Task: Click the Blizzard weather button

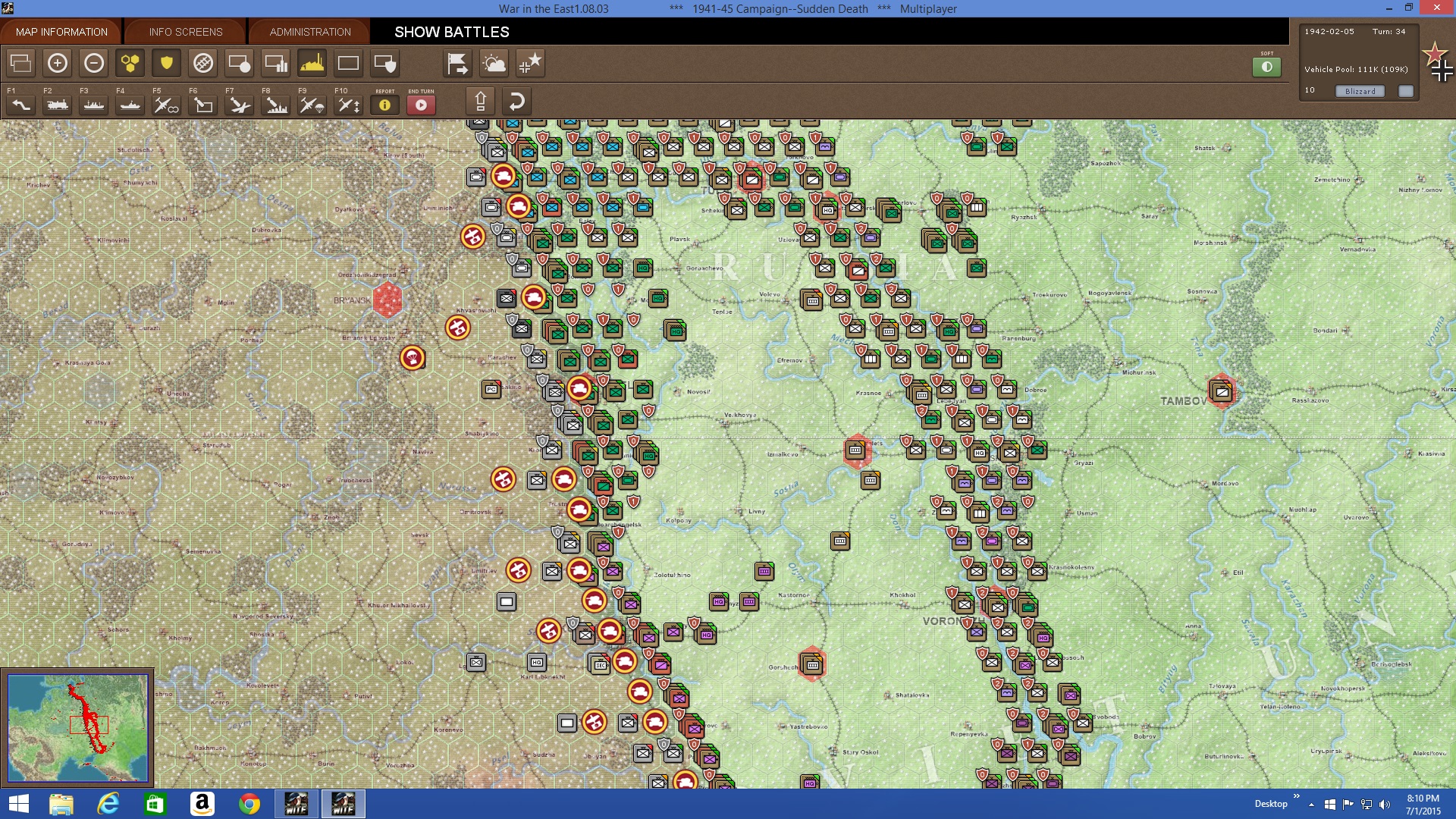Action: 1360,91
